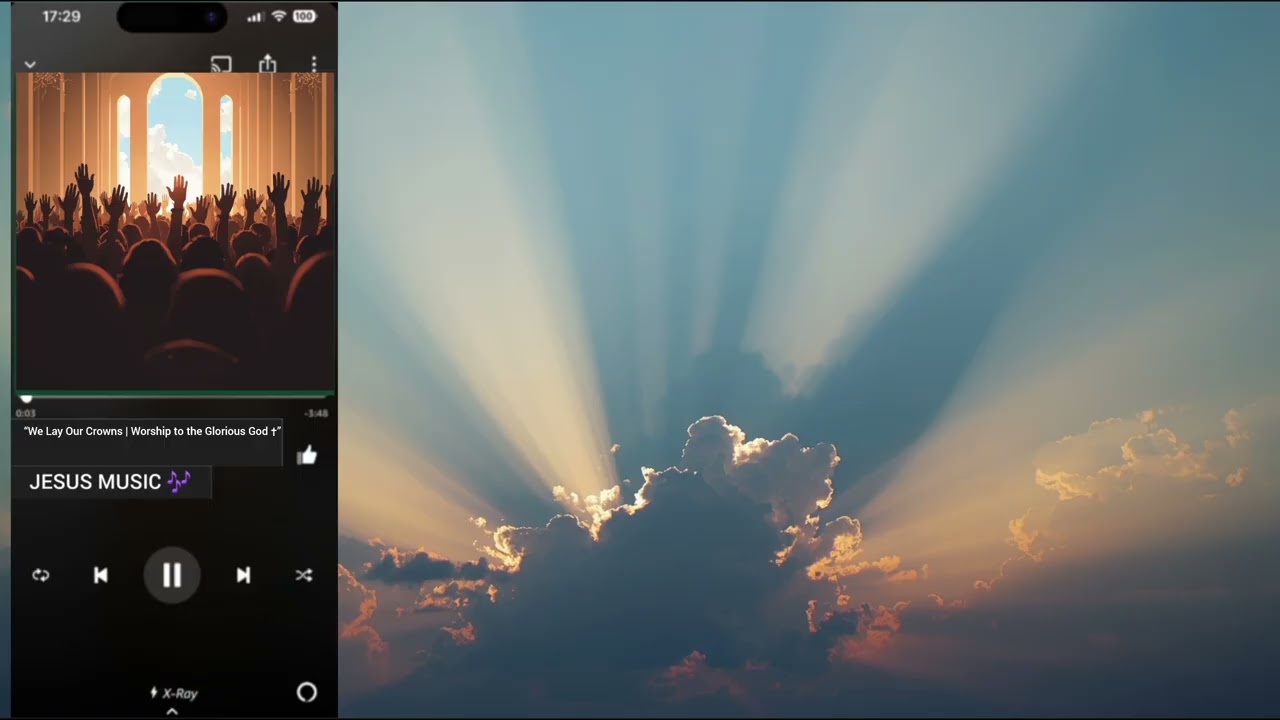Skip to next track
The height and width of the screenshot is (720, 1280).
pyautogui.click(x=243, y=575)
